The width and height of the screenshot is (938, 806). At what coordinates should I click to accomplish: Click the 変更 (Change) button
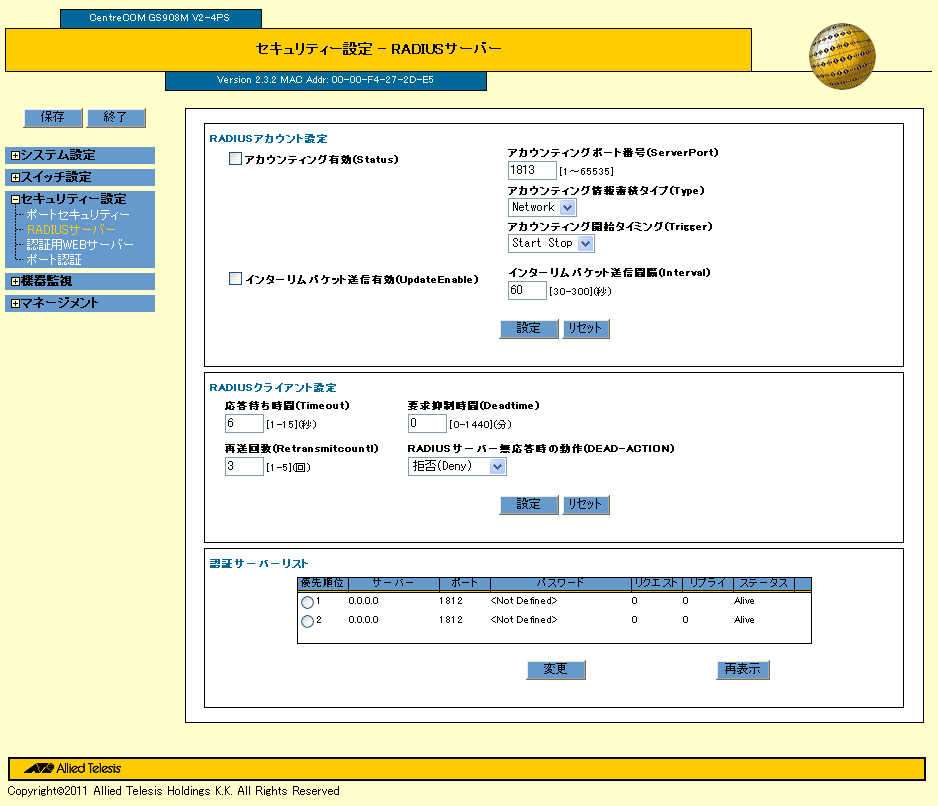pos(556,670)
